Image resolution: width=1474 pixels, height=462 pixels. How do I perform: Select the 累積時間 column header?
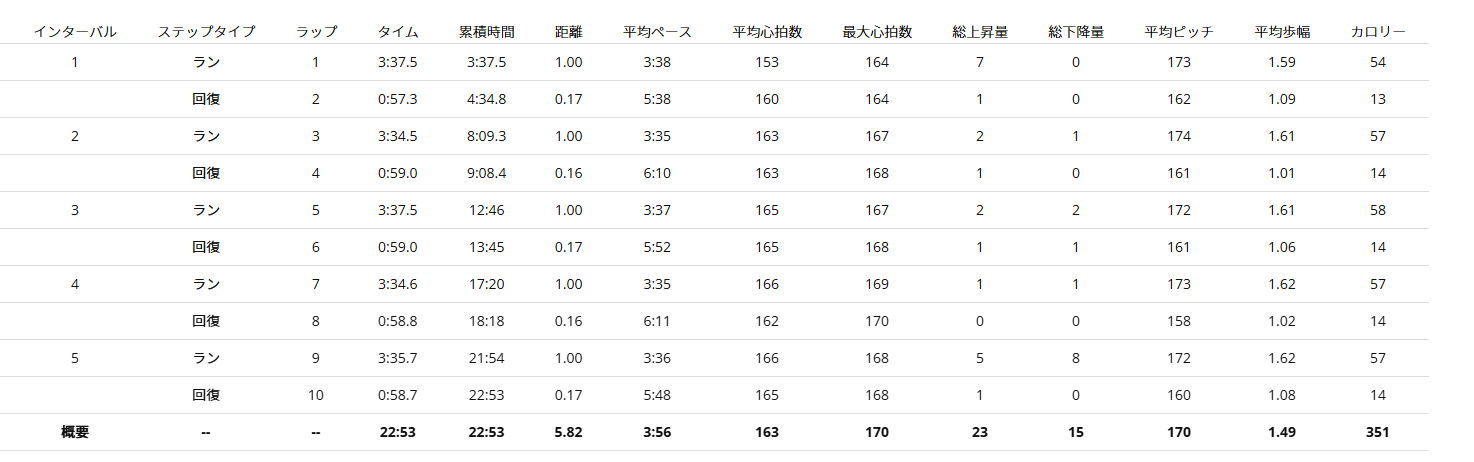487,32
